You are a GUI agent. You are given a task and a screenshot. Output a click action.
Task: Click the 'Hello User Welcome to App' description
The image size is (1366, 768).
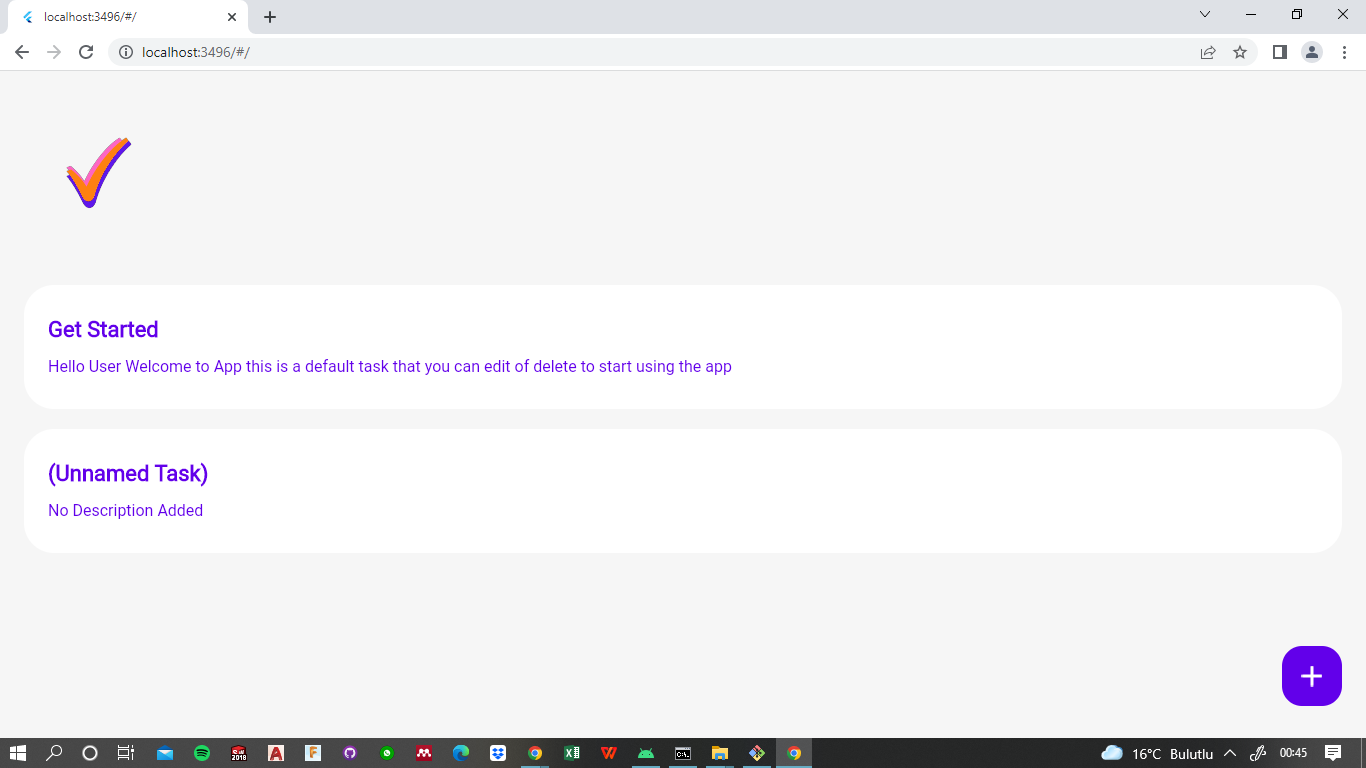click(x=390, y=366)
